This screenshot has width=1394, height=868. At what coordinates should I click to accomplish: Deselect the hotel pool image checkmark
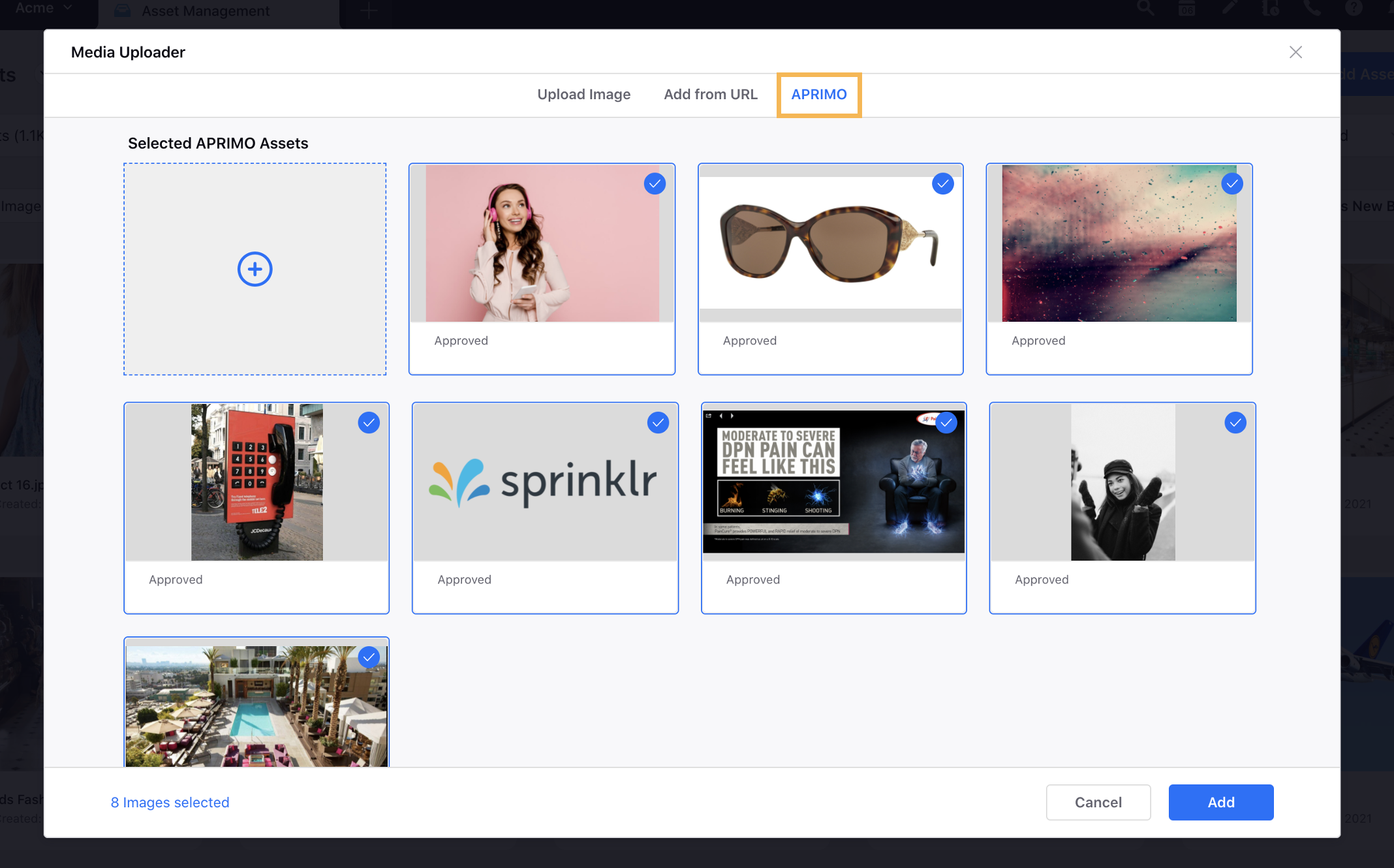(x=369, y=657)
